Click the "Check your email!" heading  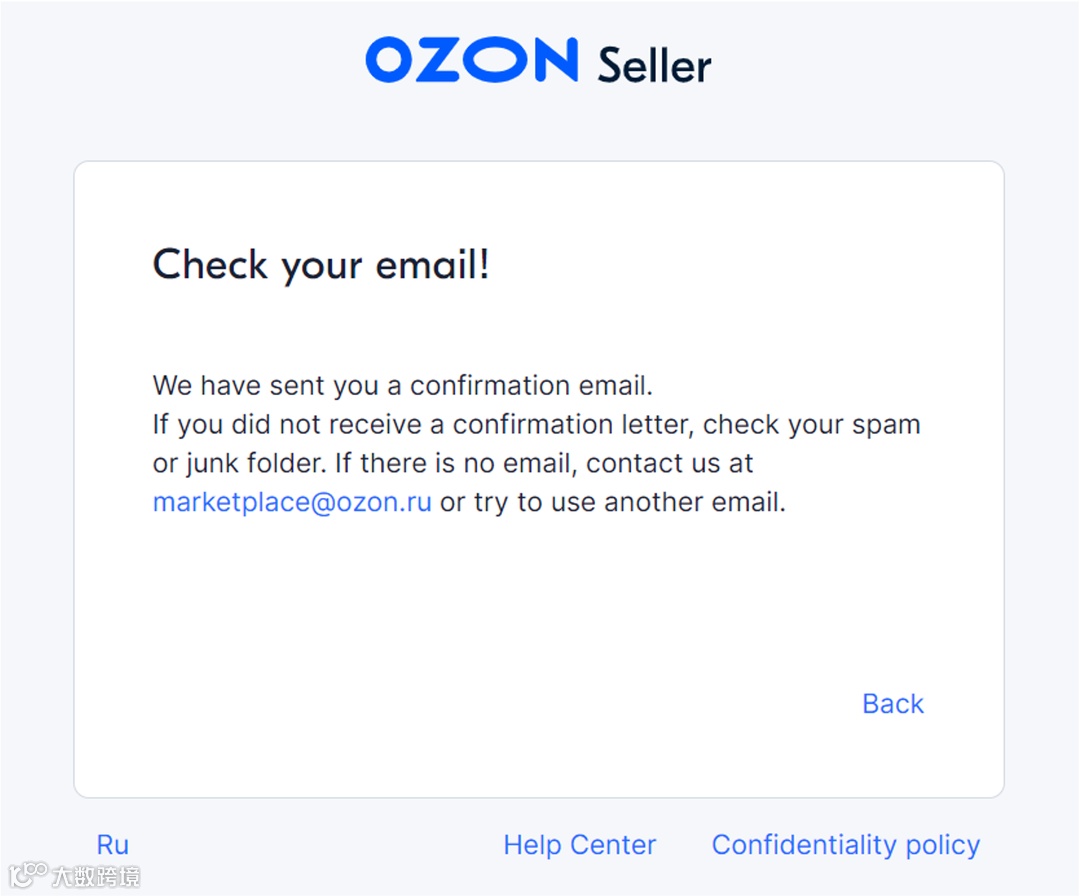[321, 266]
